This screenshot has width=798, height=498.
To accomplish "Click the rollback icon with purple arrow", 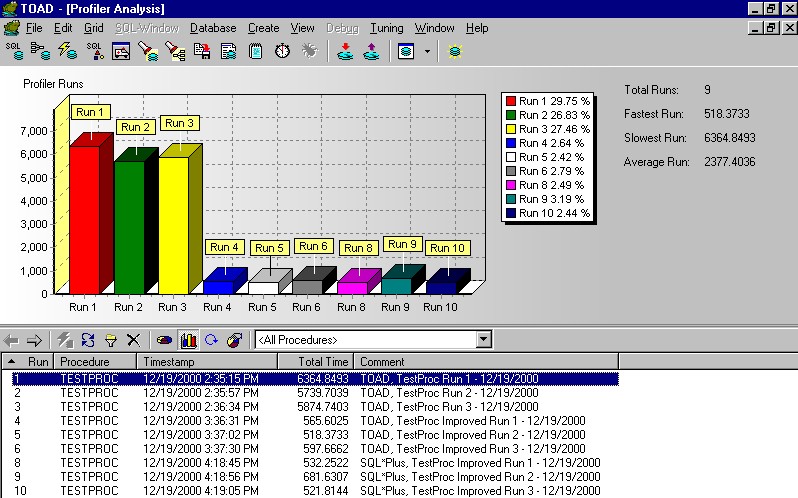I will pyautogui.click(x=371, y=51).
